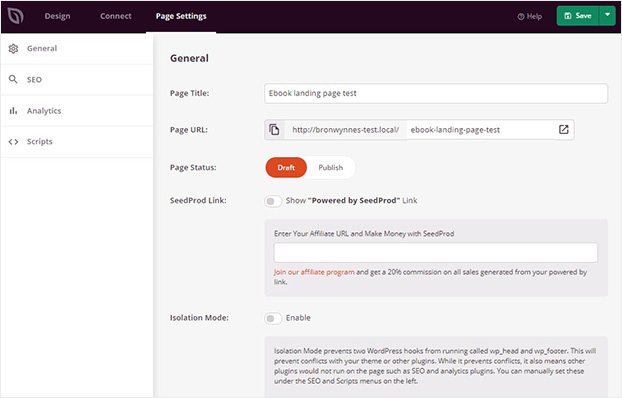Viewport: 622px width, 398px height.
Task: Go to Analytics settings
Action: (x=77, y=111)
